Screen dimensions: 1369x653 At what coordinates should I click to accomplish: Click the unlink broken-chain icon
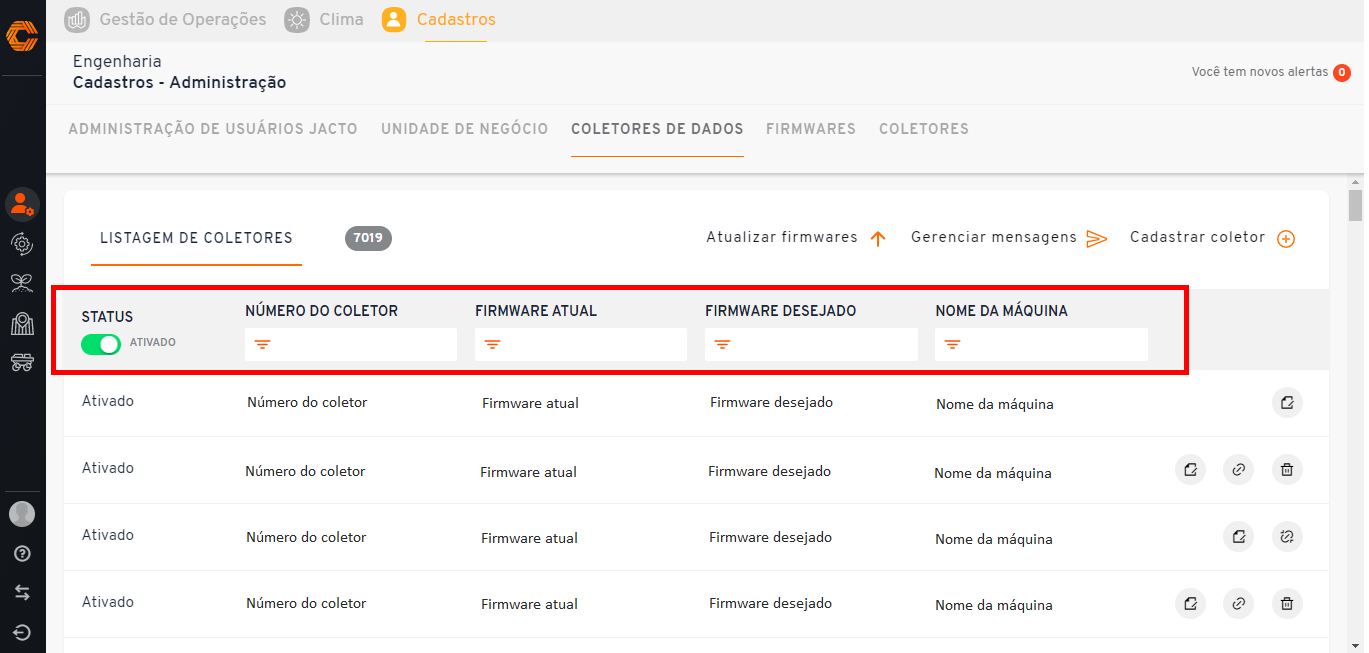(1287, 537)
